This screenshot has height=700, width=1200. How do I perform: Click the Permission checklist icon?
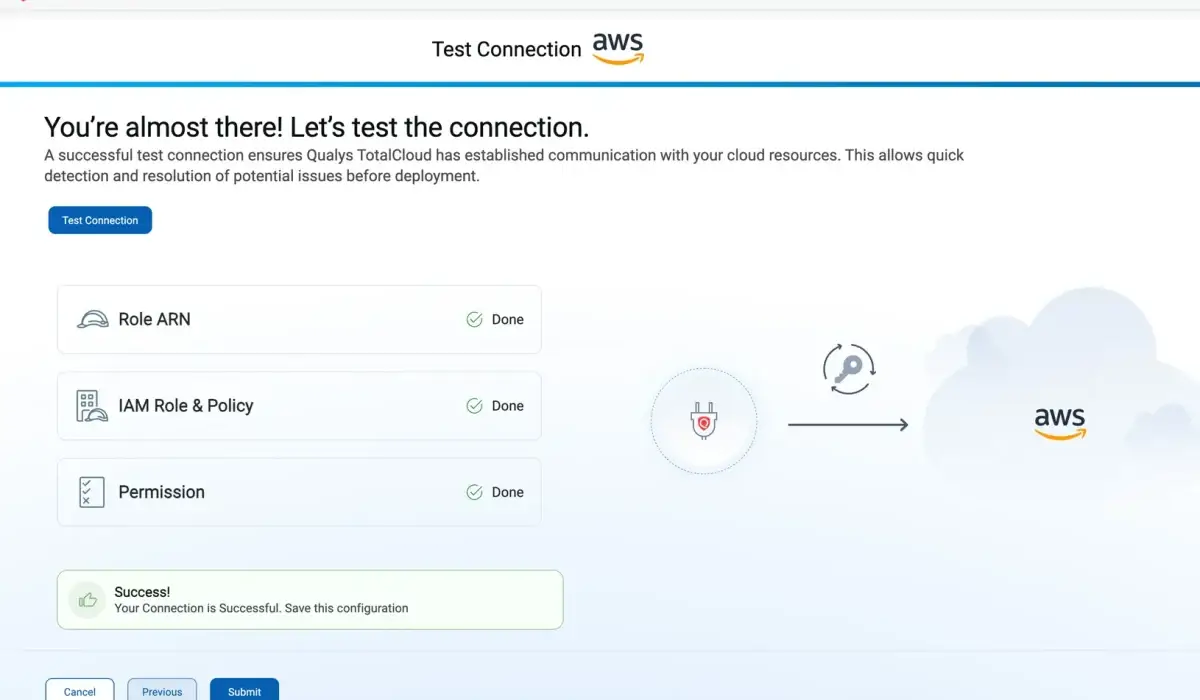tap(91, 492)
